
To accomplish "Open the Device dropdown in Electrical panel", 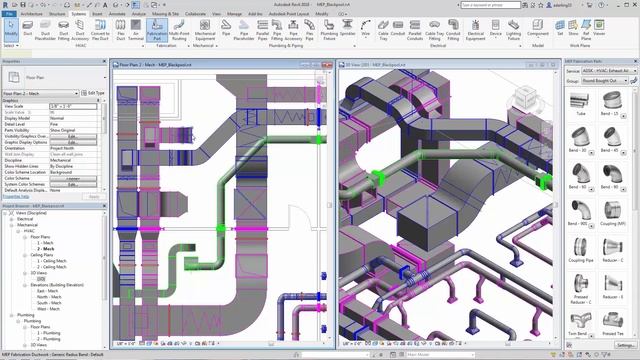I will click(x=496, y=38).
